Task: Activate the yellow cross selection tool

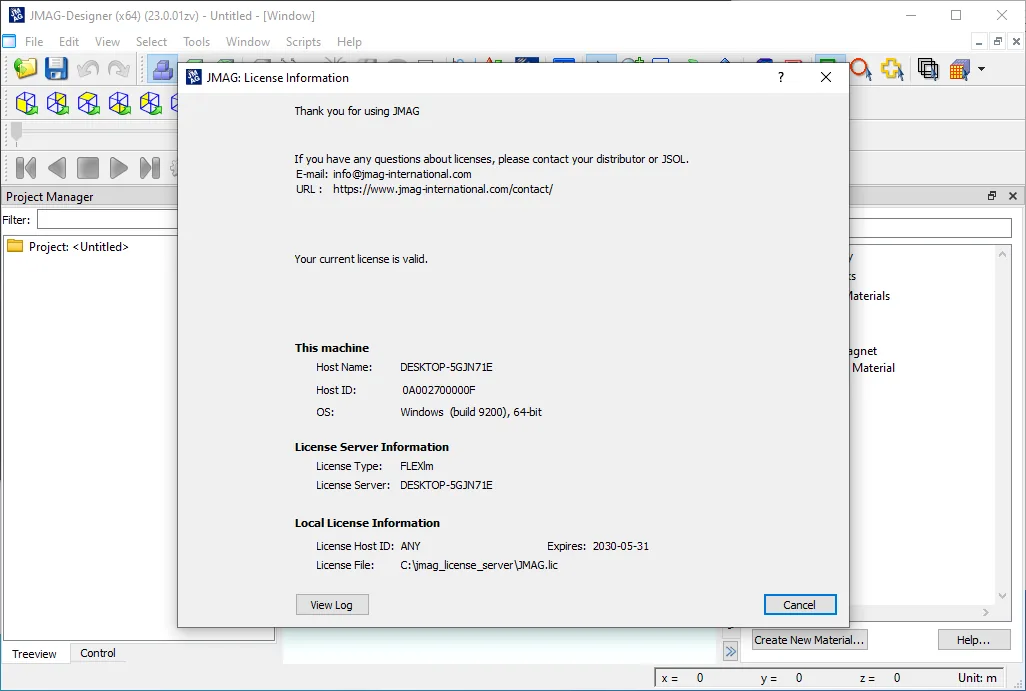Action: pos(892,69)
